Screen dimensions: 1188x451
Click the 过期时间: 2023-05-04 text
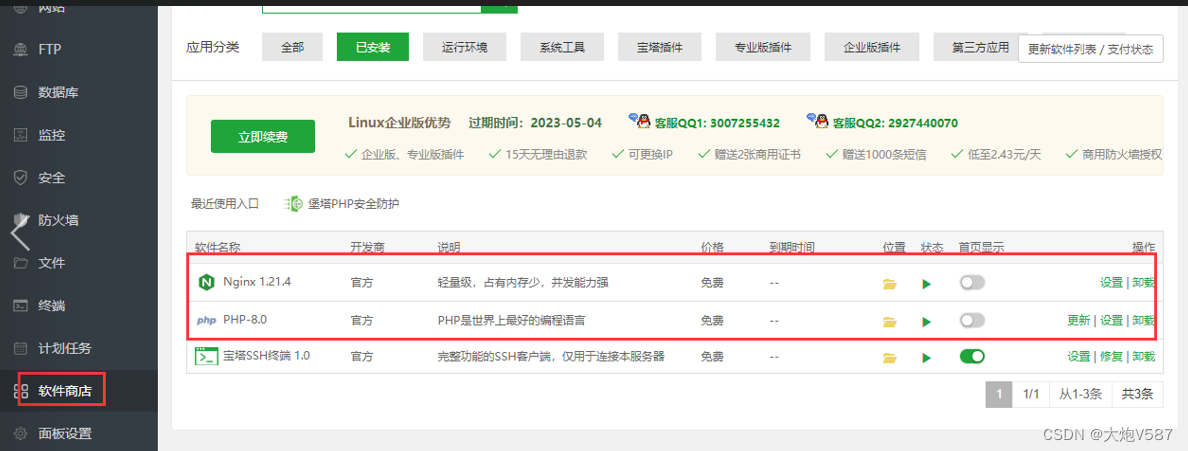536,123
